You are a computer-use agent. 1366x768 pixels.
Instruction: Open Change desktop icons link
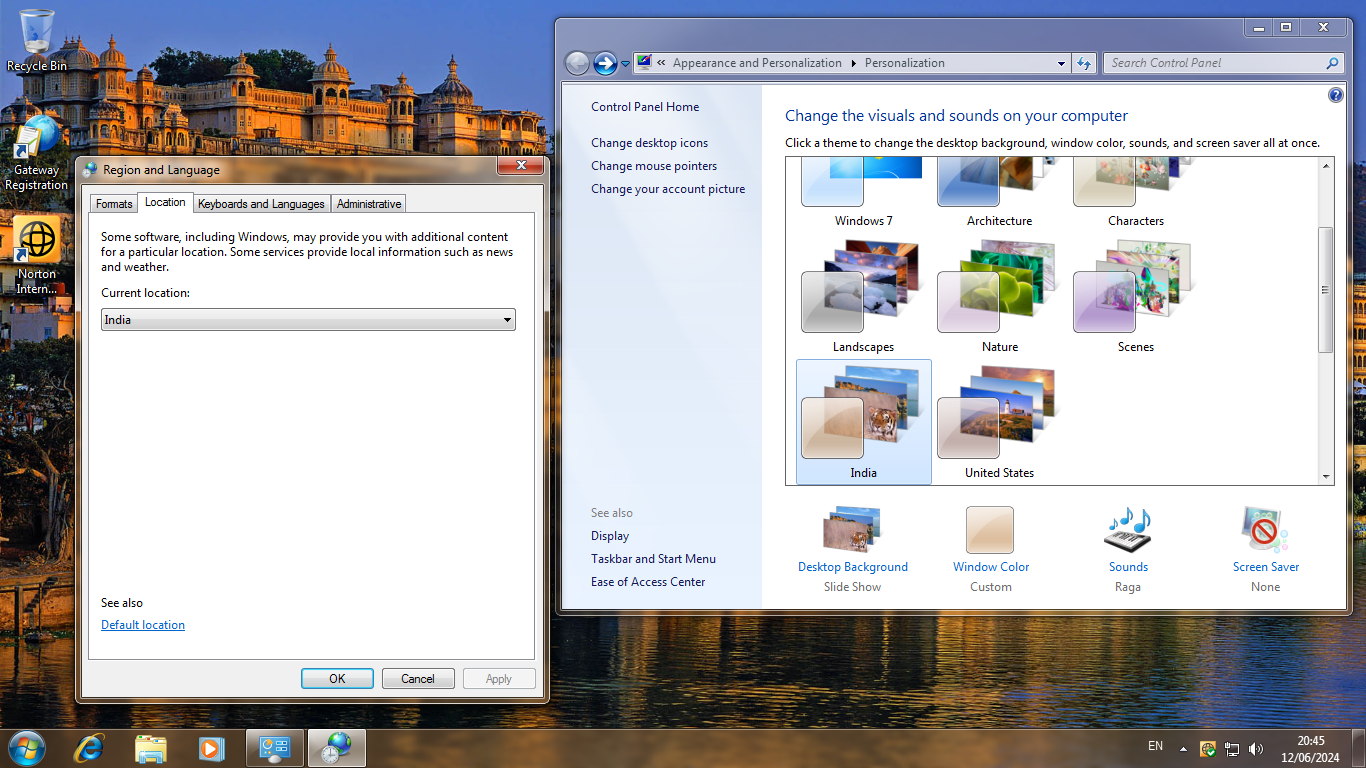click(649, 143)
